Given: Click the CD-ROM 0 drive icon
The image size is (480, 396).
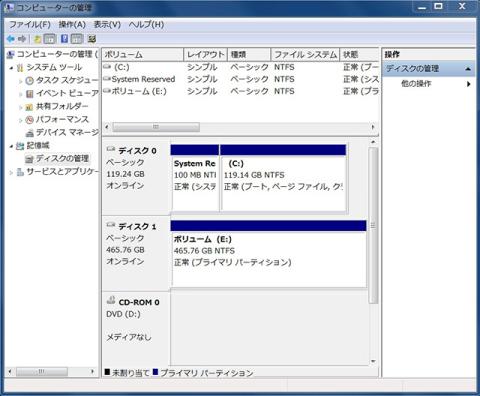Looking at the screenshot, I should point(111,300).
